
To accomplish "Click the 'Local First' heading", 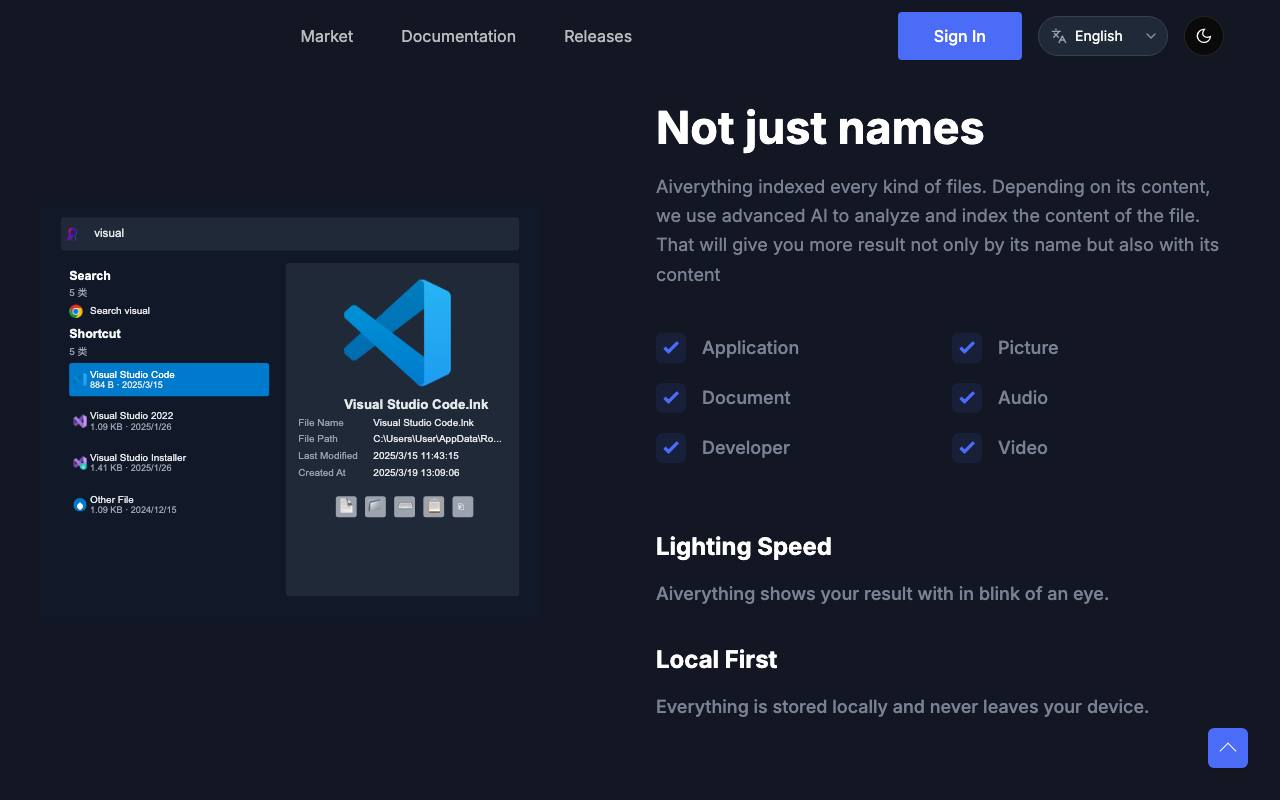I will point(717,660).
